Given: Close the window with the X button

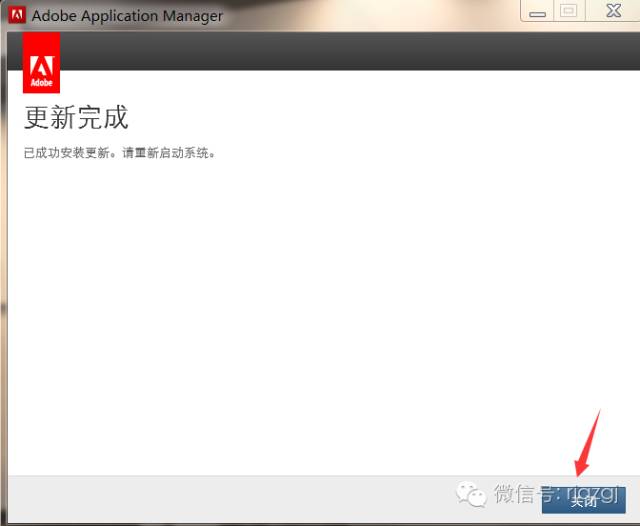Looking at the screenshot, I should pos(611,12).
